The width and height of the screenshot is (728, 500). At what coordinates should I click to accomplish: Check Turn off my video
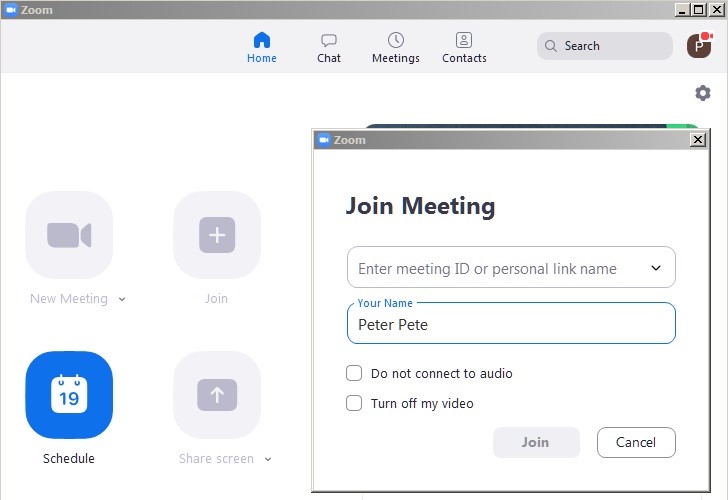pos(354,403)
